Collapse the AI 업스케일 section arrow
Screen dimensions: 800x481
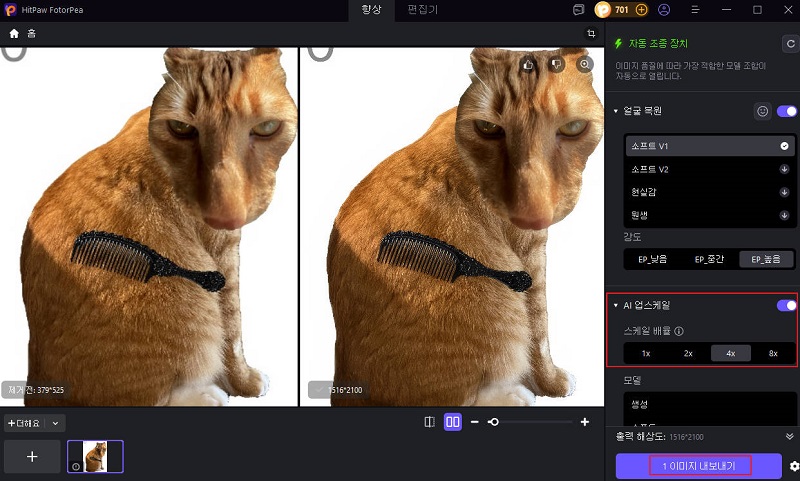(x=616, y=305)
